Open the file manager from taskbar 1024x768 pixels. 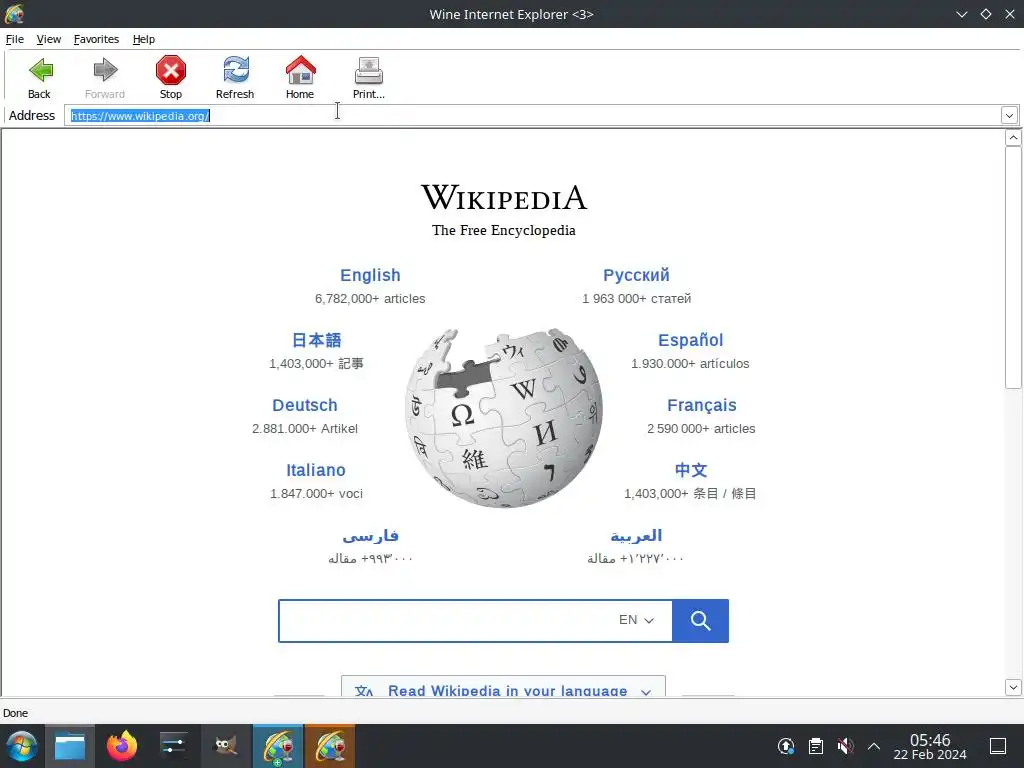[70, 746]
